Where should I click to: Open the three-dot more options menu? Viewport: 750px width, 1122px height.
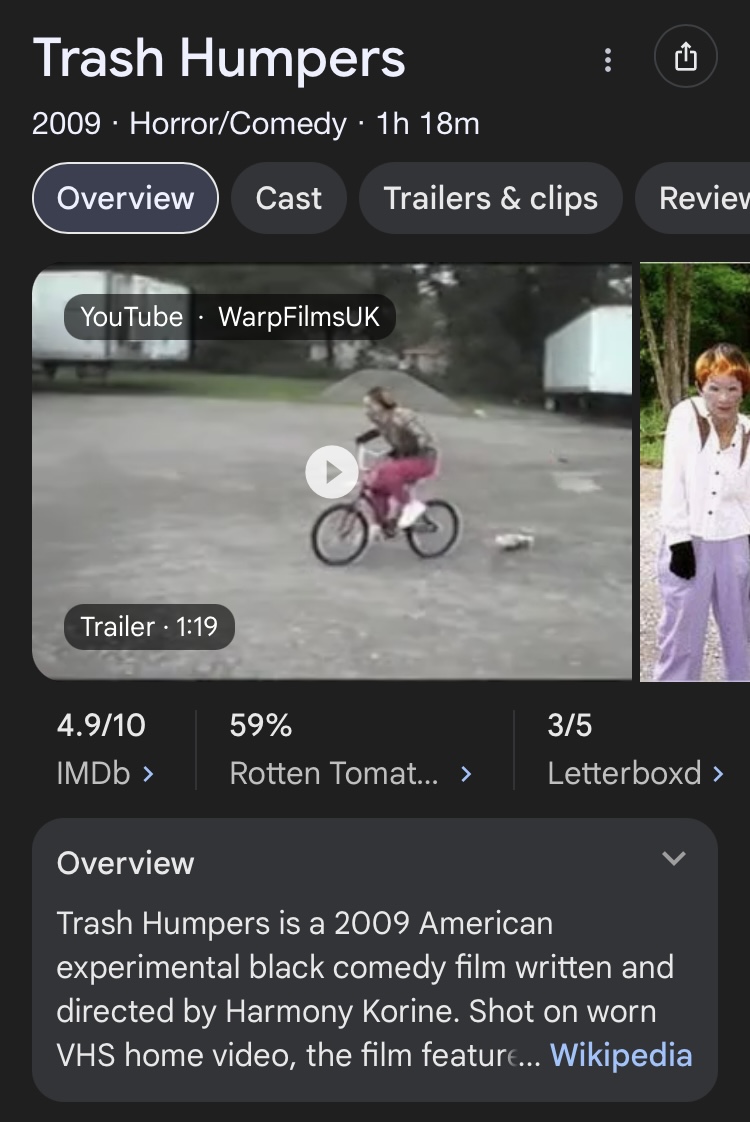pyautogui.click(x=608, y=60)
